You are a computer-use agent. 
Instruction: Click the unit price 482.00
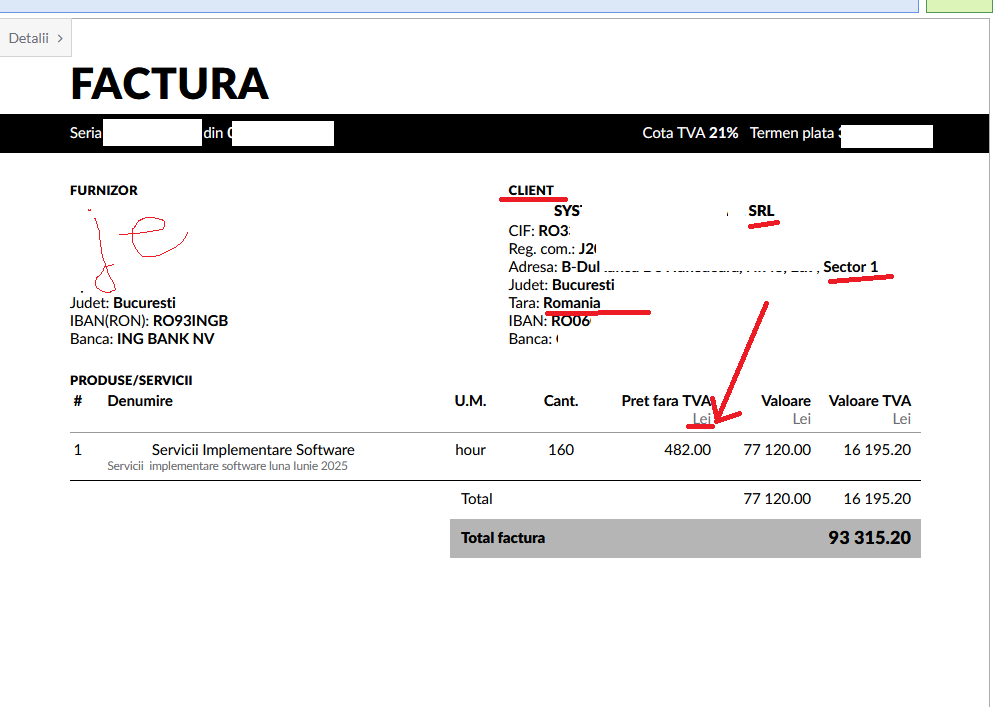(687, 450)
